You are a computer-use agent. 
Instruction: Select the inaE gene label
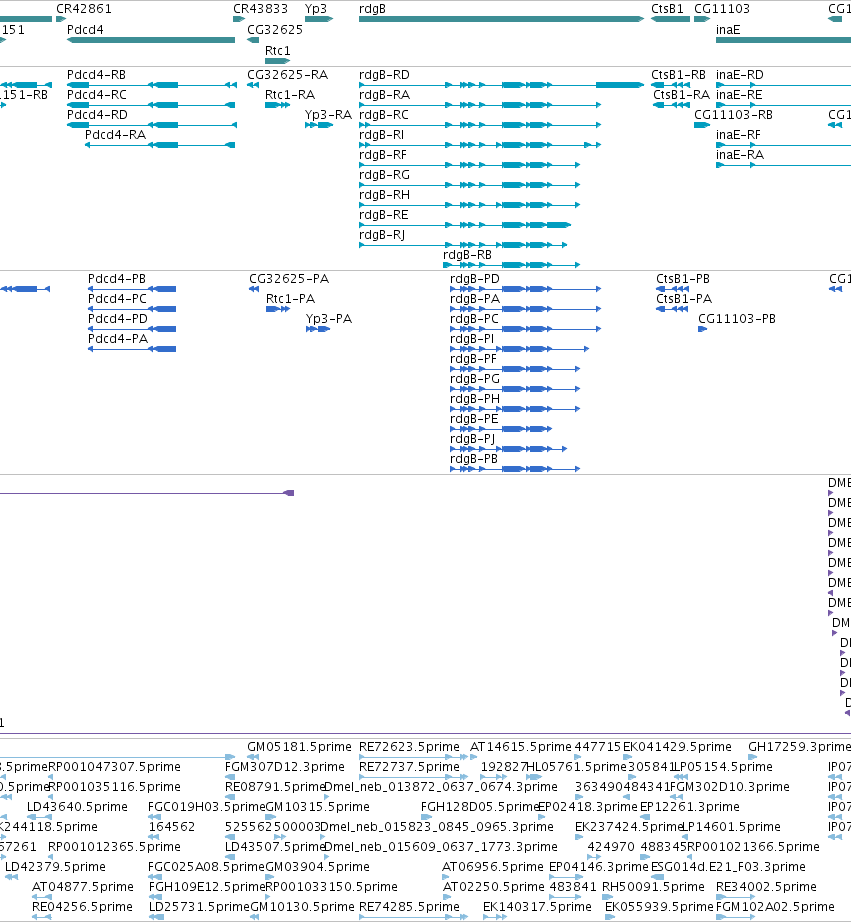(728, 29)
